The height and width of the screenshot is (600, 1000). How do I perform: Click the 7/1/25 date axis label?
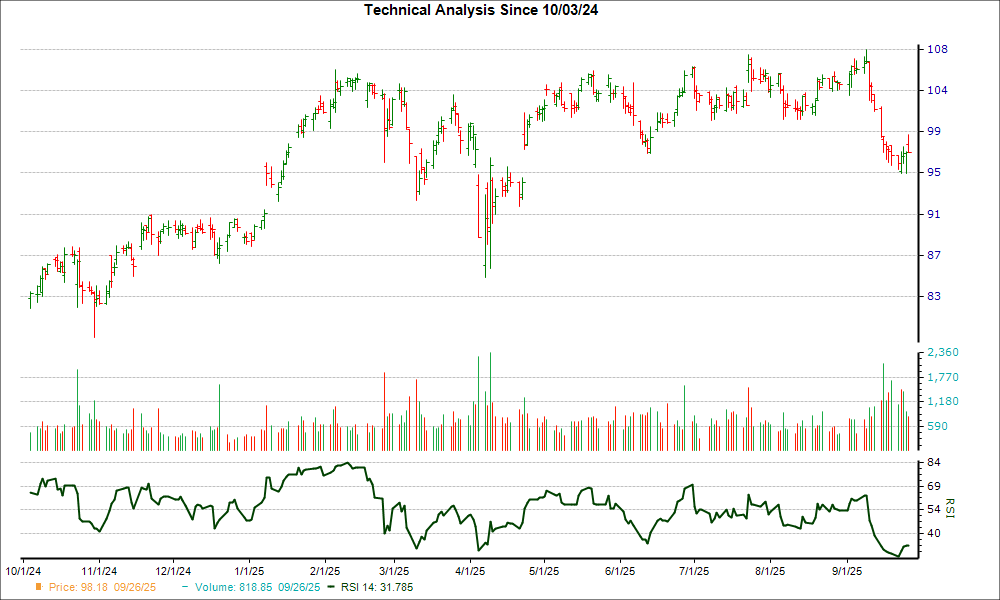694,571
